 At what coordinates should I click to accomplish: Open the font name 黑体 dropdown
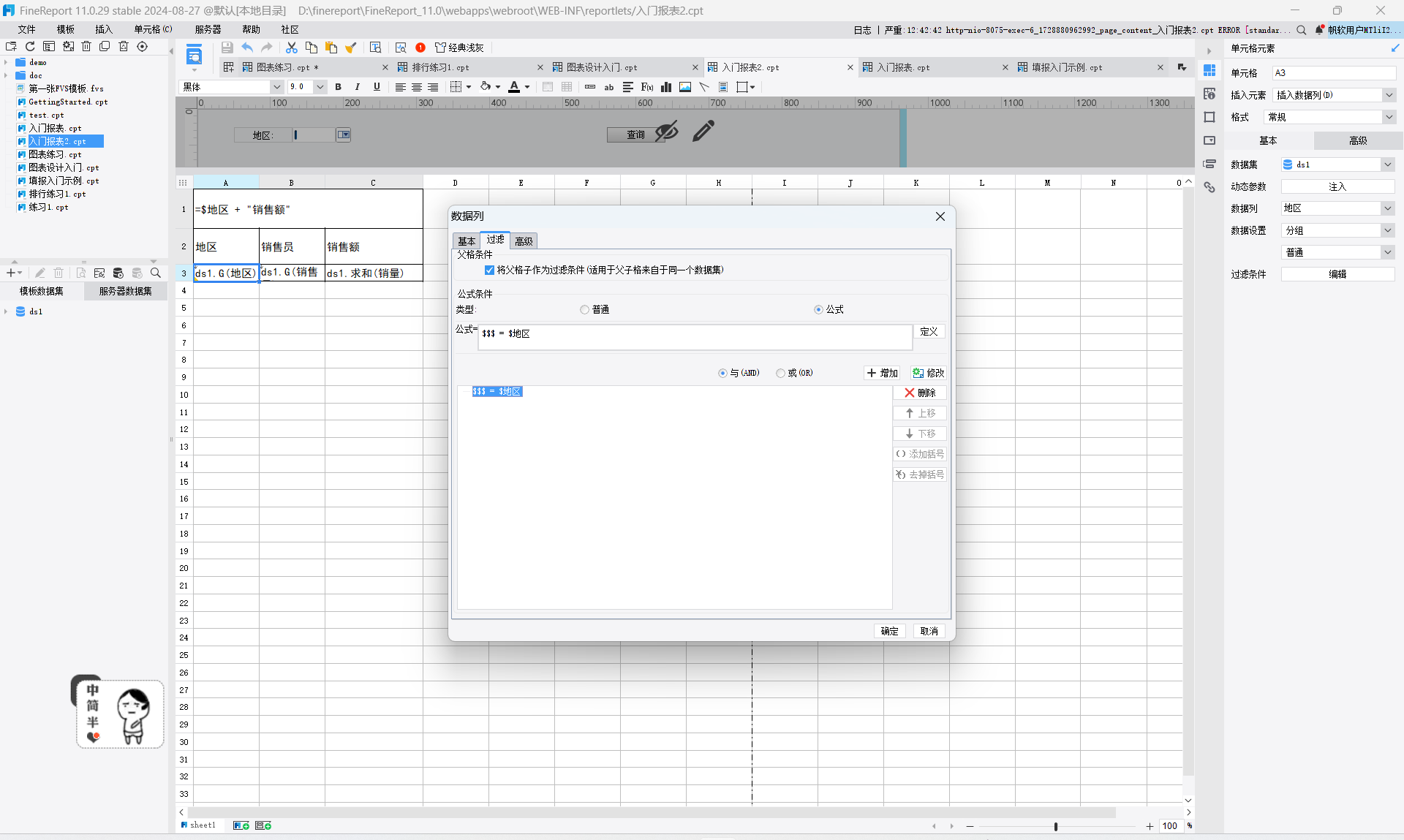276,87
